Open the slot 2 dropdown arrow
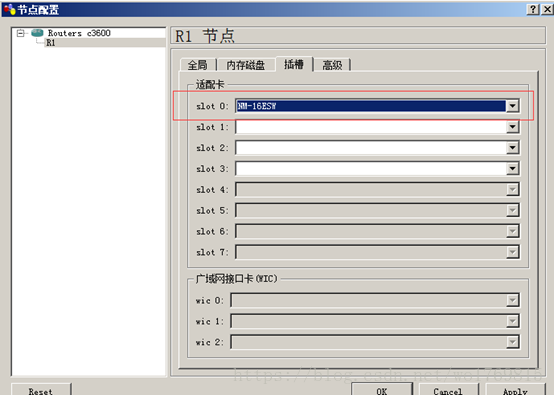The image size is (554, 395). [x=512, y=148]
